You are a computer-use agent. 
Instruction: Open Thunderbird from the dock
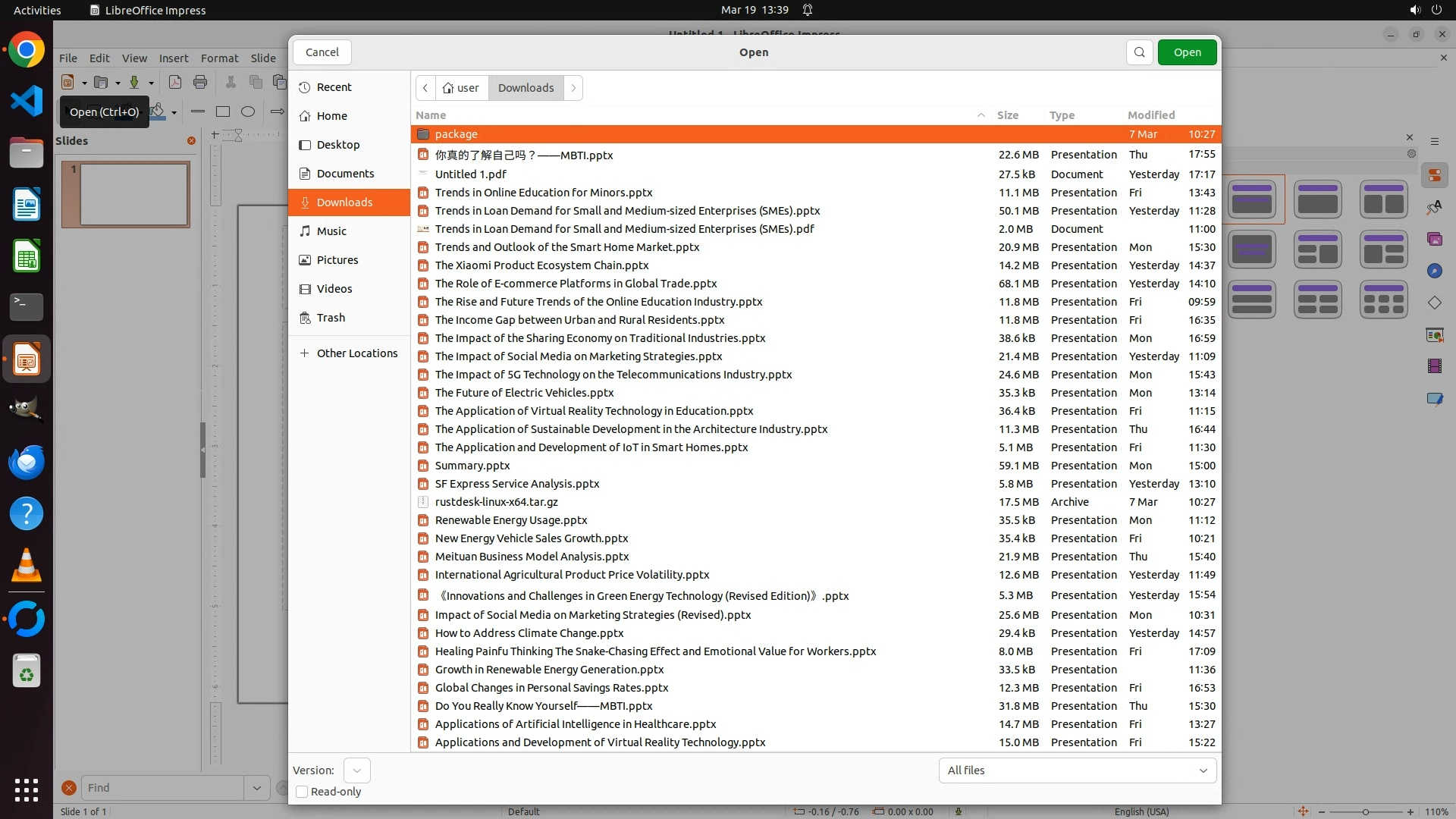coord(27,462)
